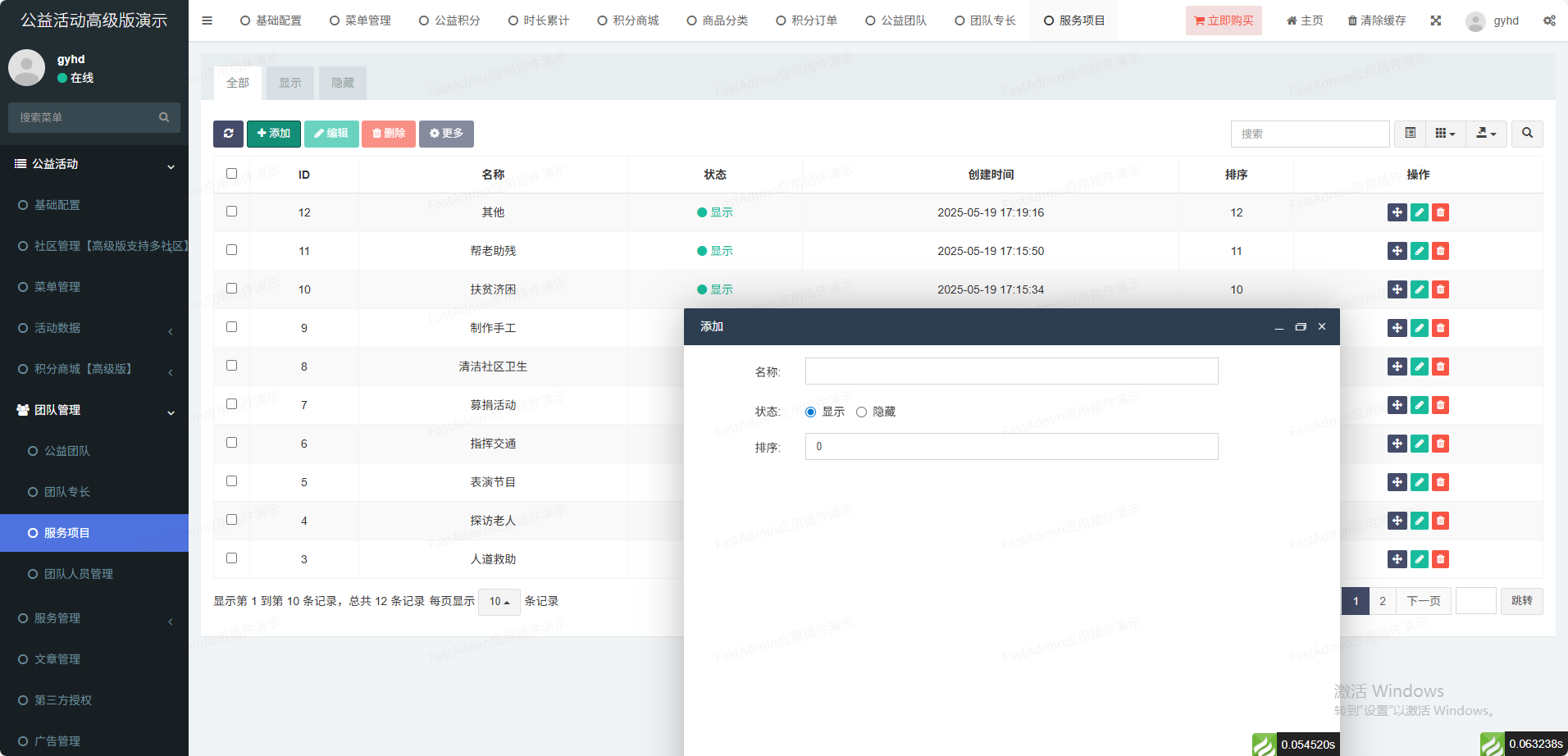
Task: Open the 公益团队 top navigation tab
Action: 896,20
